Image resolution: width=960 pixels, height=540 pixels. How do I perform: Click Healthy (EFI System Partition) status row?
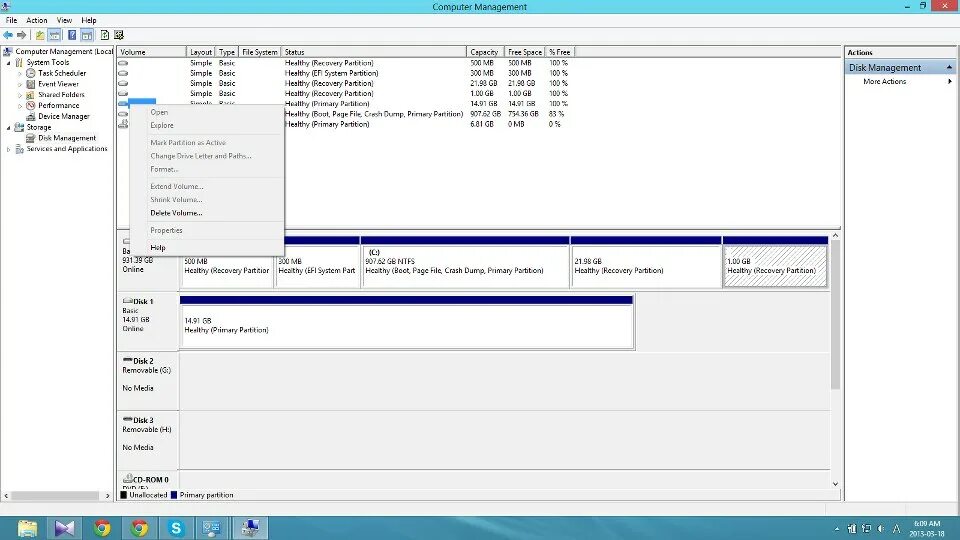331,73
